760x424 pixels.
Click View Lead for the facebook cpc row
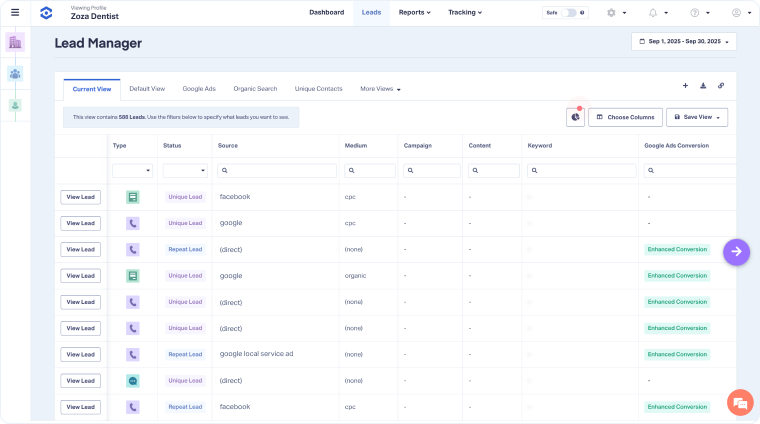coord(80,197)
